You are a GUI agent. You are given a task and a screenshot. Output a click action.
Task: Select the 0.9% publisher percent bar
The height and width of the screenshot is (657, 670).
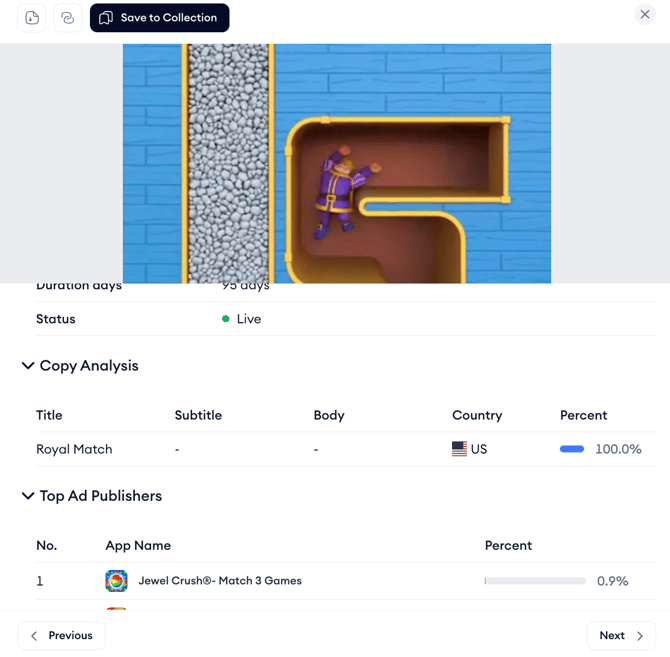click(535, 581)
